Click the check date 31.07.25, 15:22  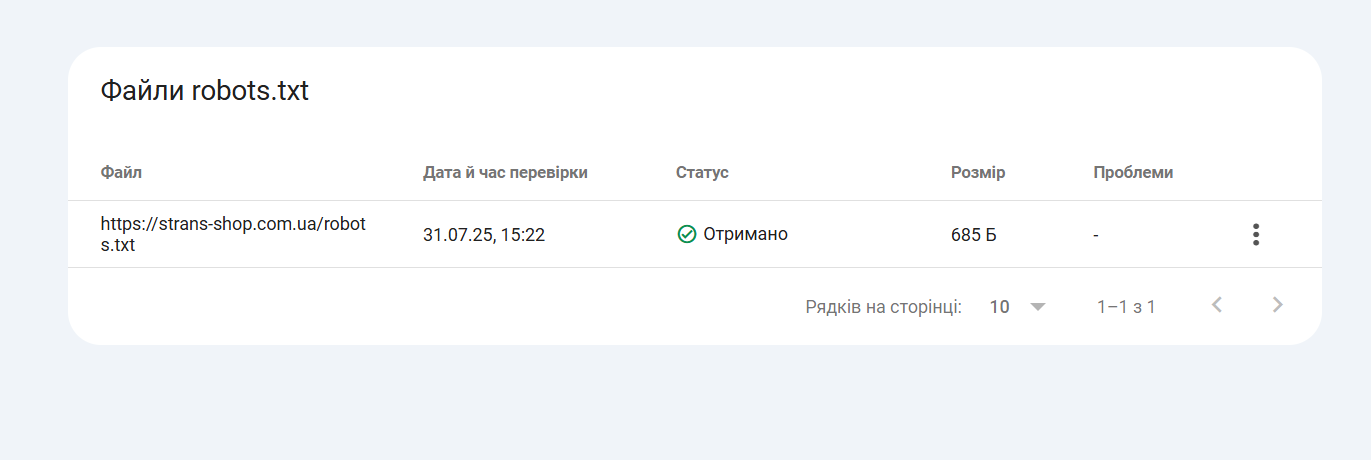coord(484,235)
